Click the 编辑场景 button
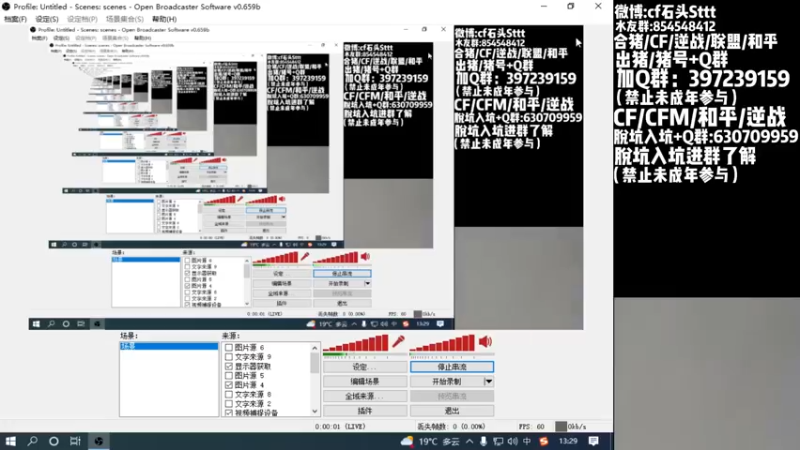The image size is (800, 450). (365, 381)
